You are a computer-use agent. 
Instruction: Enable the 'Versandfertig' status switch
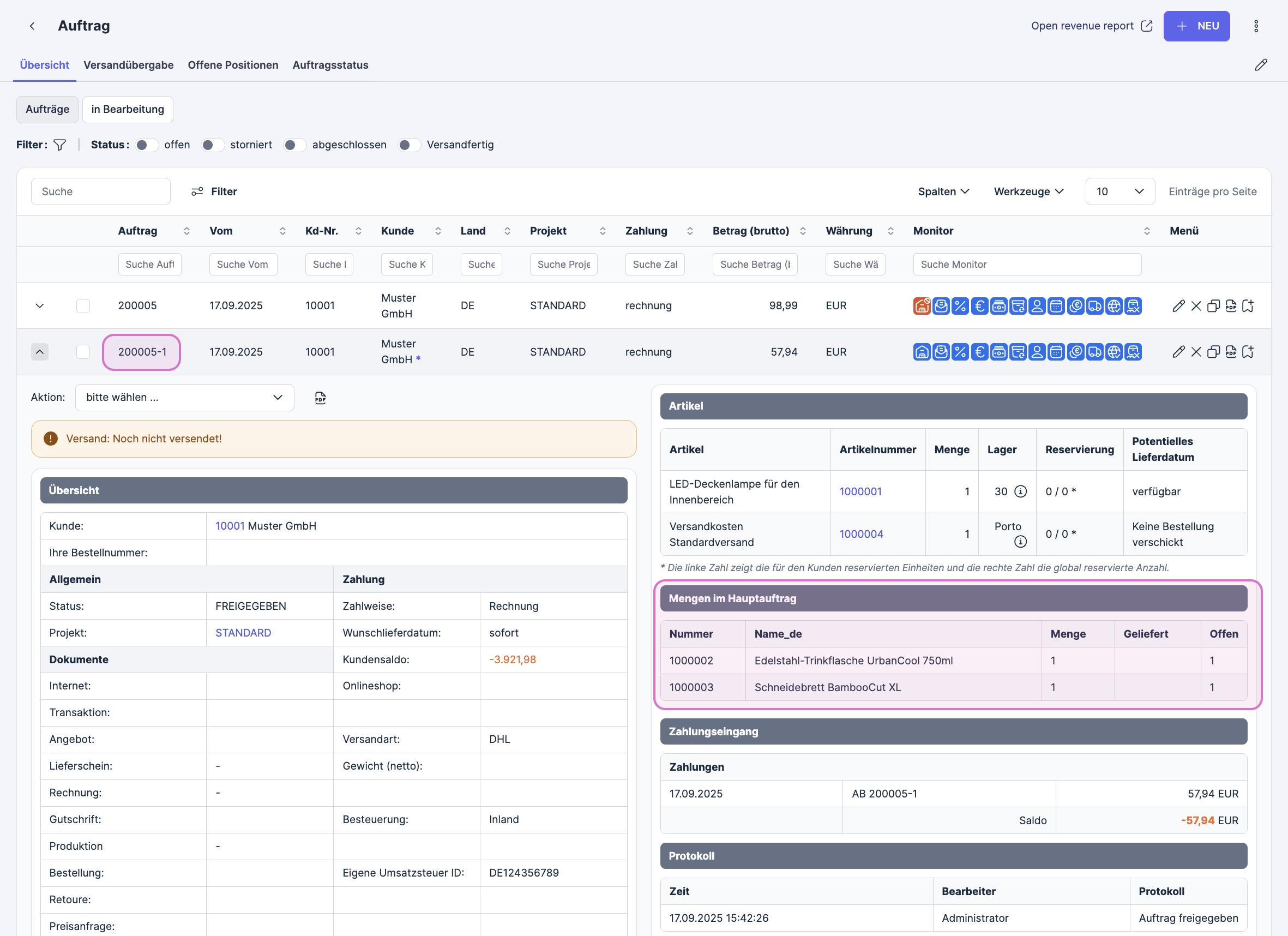pos(409,145)
